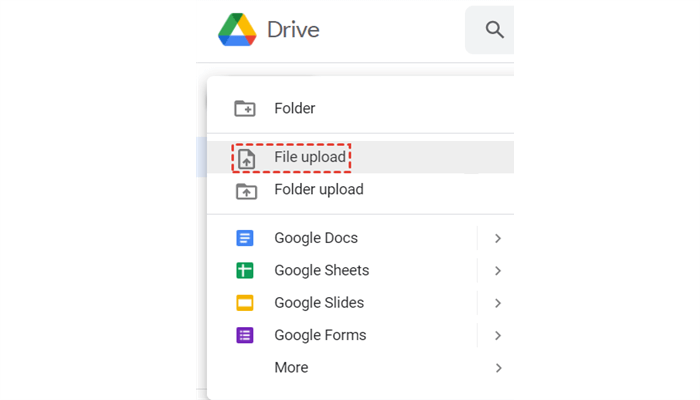The image size is (700, 400).
Task: Click the blue Google Docs icon
Action: pyautogui.click(x=245, y=238)
